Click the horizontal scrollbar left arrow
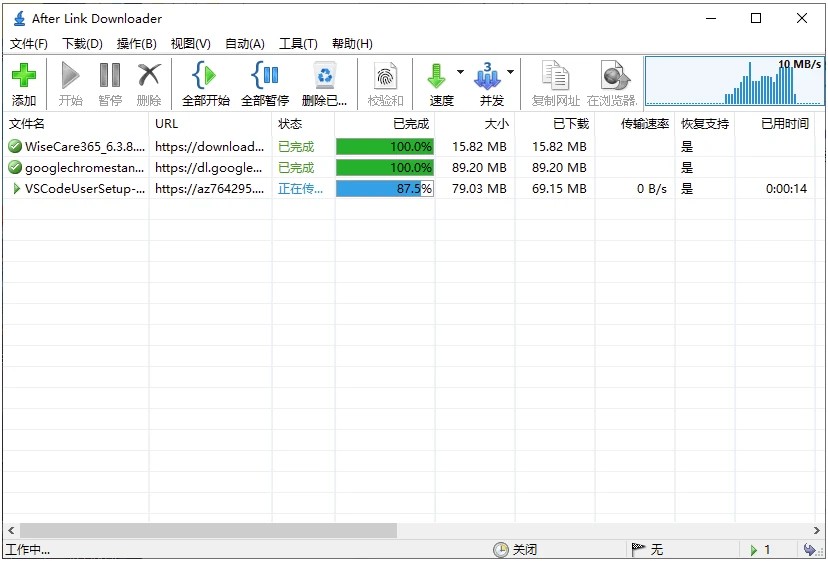 (x=11, y=530)
